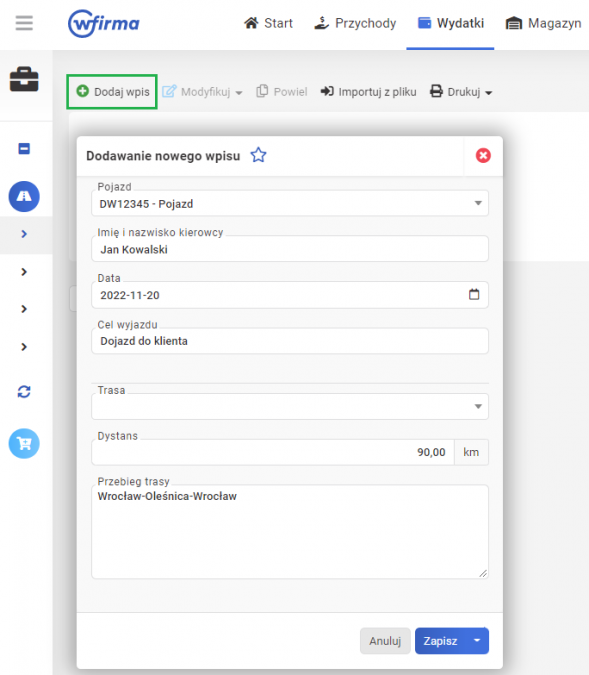This screenshot has width=589, height=675.
Task: Switch to the Wydatki tab
Action: 451,23
